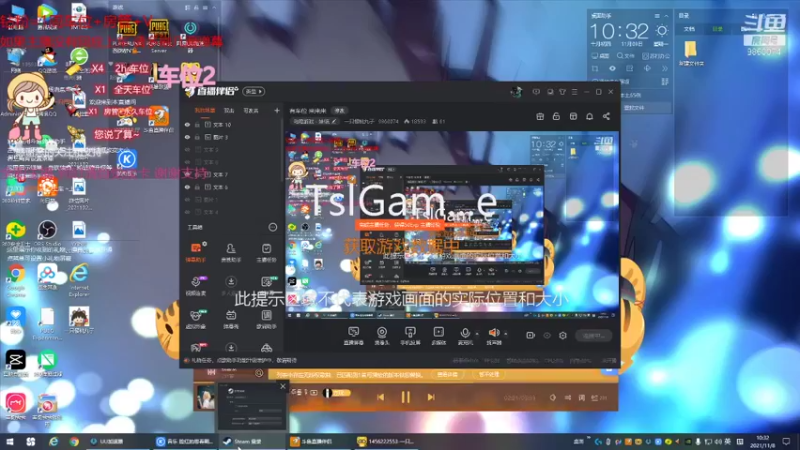Pause the music player playback
Screen dimensions: 800x450
(x=406, y=397)
